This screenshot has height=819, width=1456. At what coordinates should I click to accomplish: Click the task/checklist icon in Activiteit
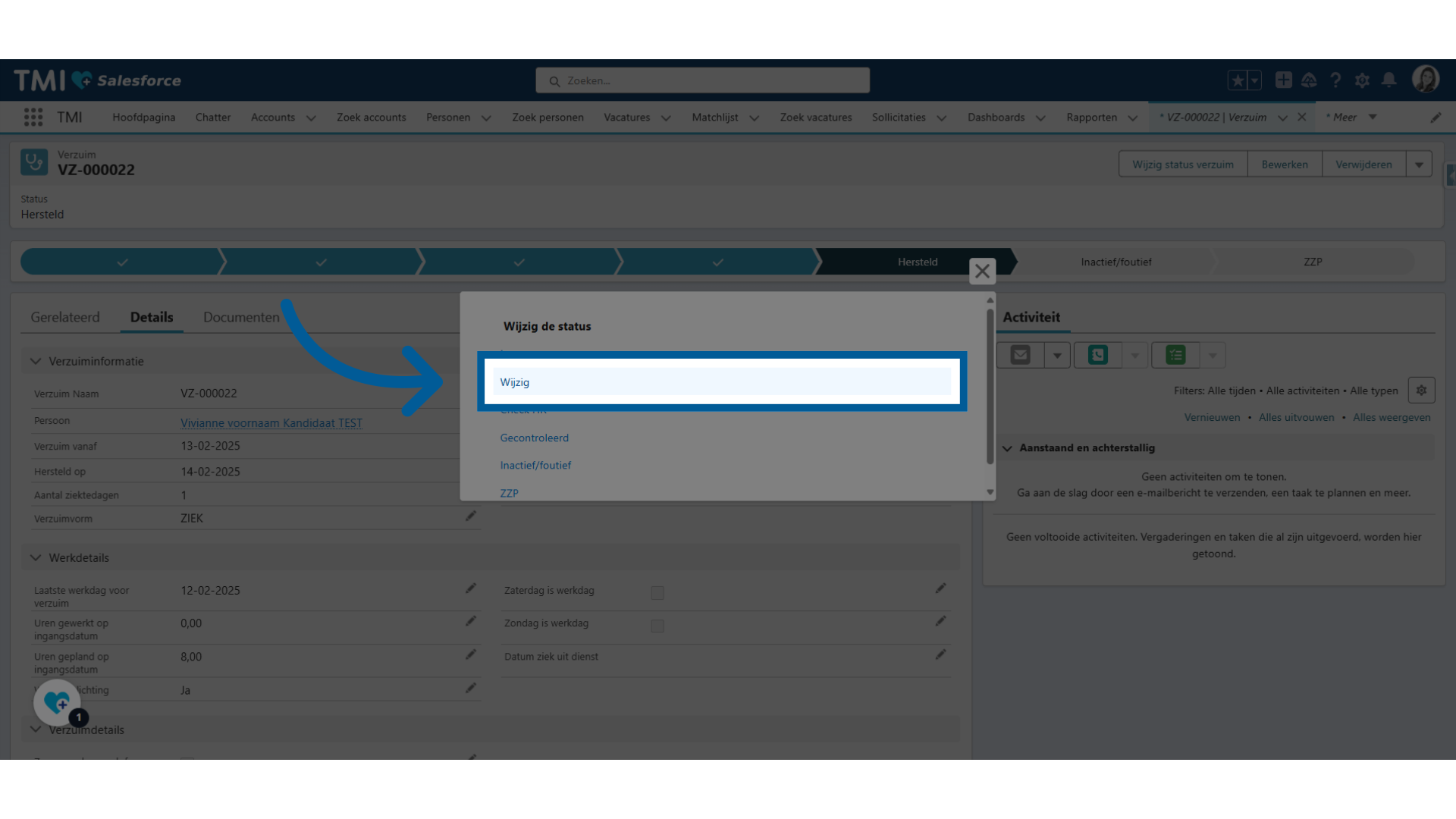click(1176, 354)
